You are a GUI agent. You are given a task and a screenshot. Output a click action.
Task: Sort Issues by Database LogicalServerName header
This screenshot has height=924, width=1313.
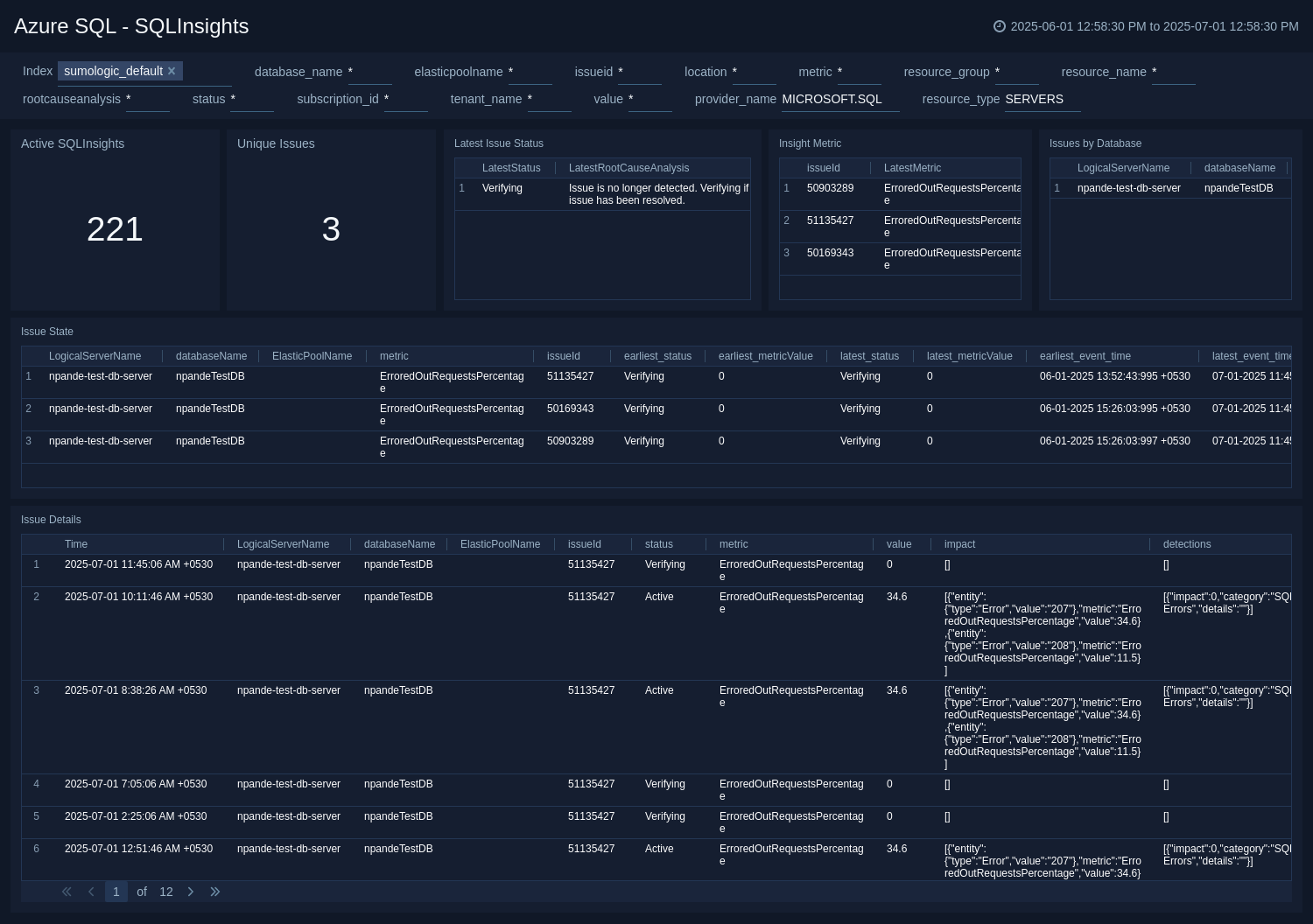click(x=1123, y=168)
